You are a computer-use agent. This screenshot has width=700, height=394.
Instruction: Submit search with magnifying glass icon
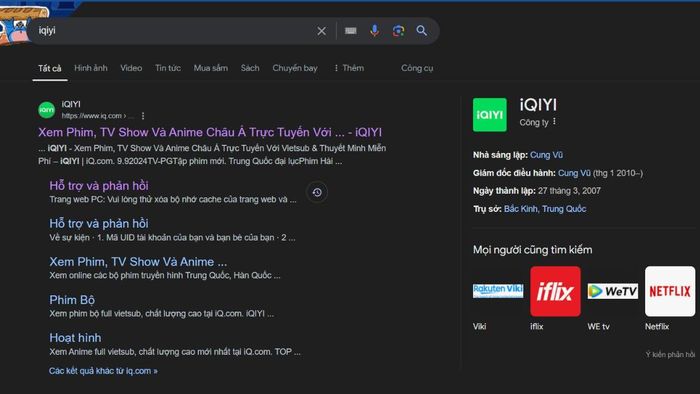coord(421,30)
